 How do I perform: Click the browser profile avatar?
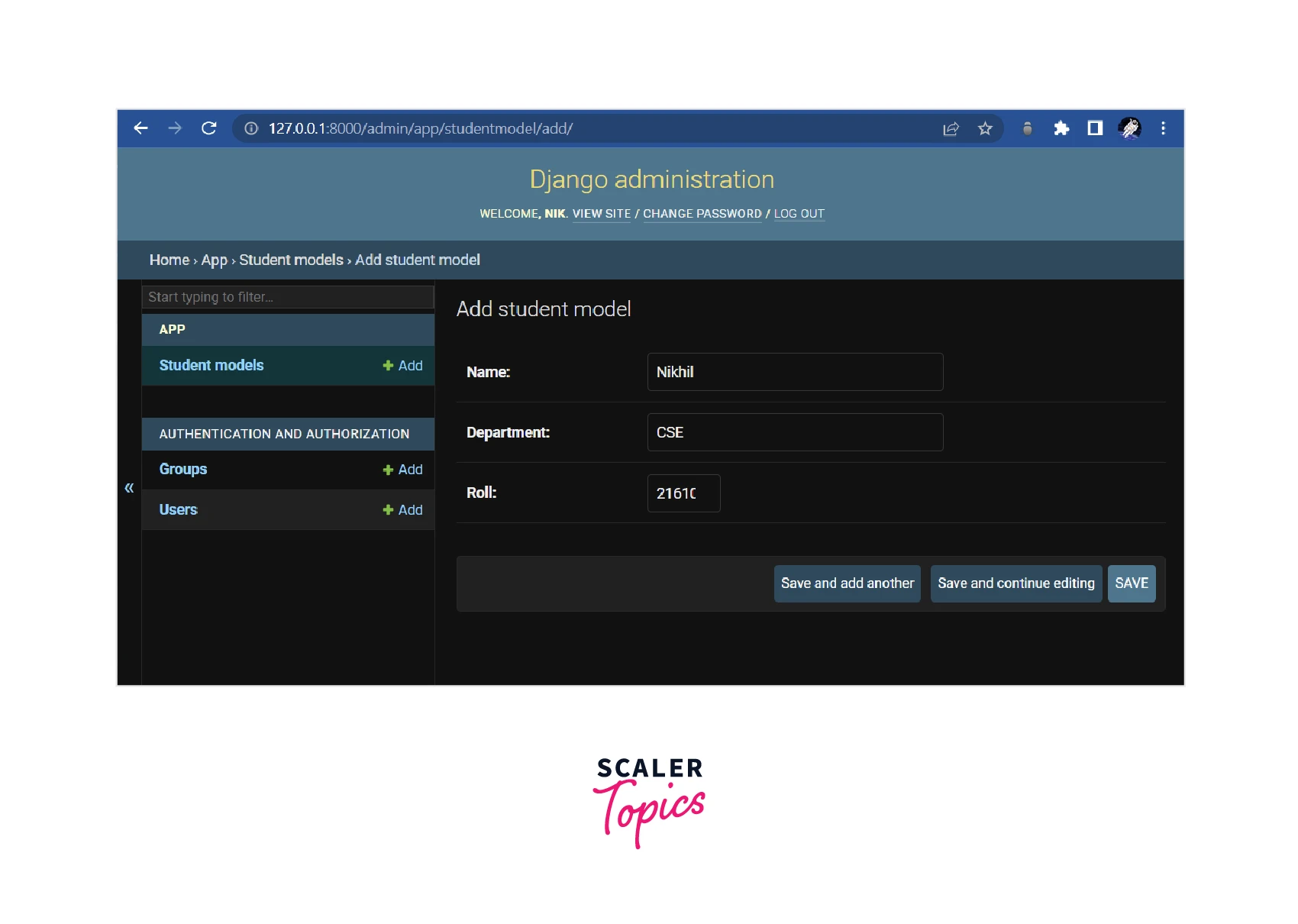click(1129, 128)
